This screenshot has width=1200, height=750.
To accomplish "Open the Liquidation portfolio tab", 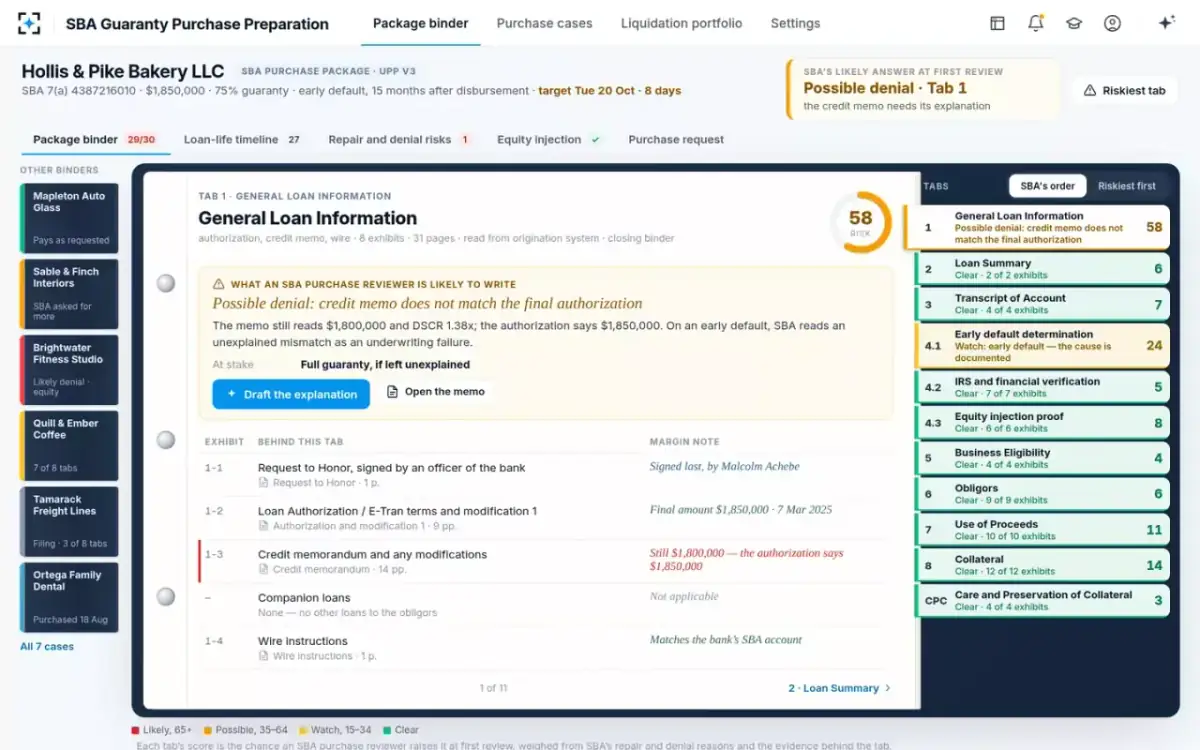I will tap(681, 23).
